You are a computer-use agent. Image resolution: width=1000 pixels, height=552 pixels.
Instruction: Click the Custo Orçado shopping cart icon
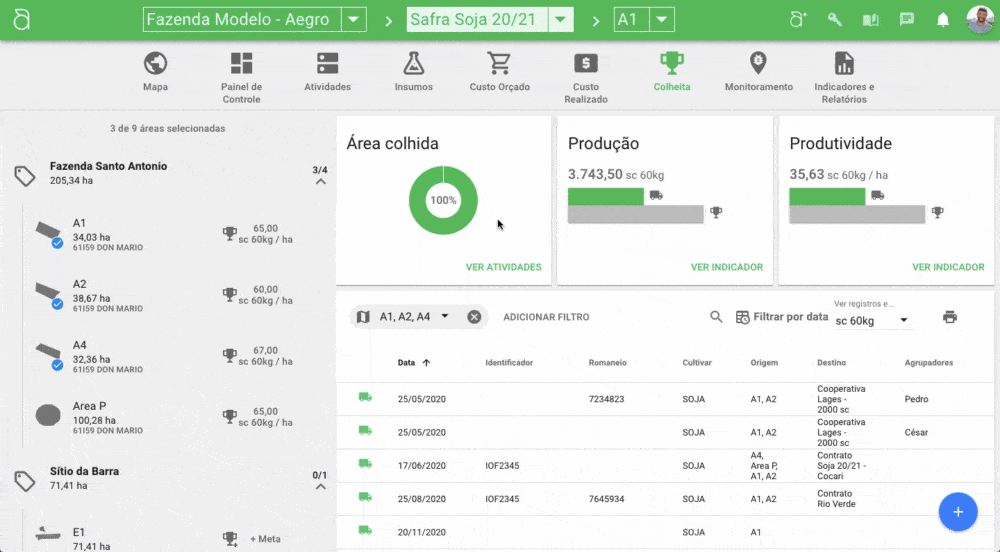(499, 64)
